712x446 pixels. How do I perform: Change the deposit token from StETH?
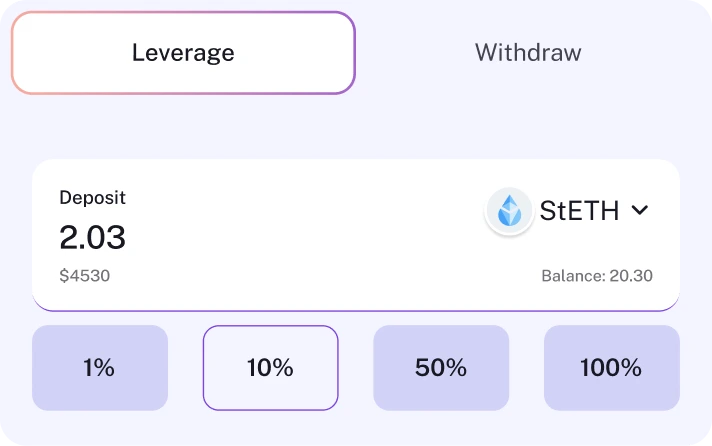[580, 211]
